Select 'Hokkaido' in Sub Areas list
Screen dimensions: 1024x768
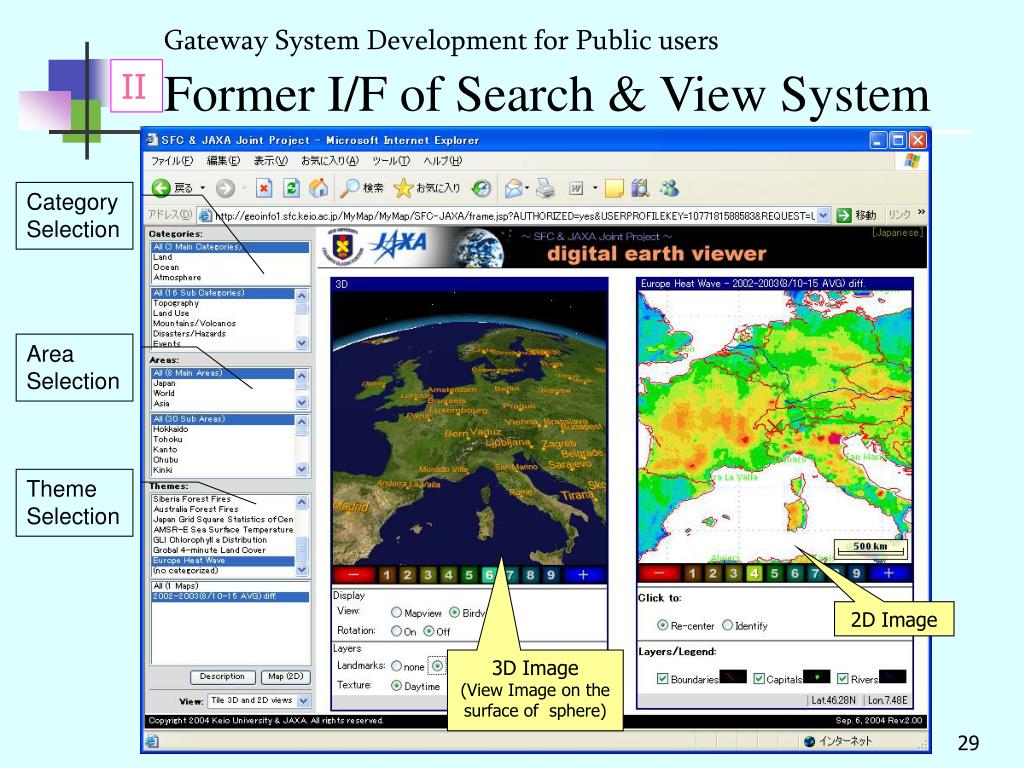[x=223, y=429]
